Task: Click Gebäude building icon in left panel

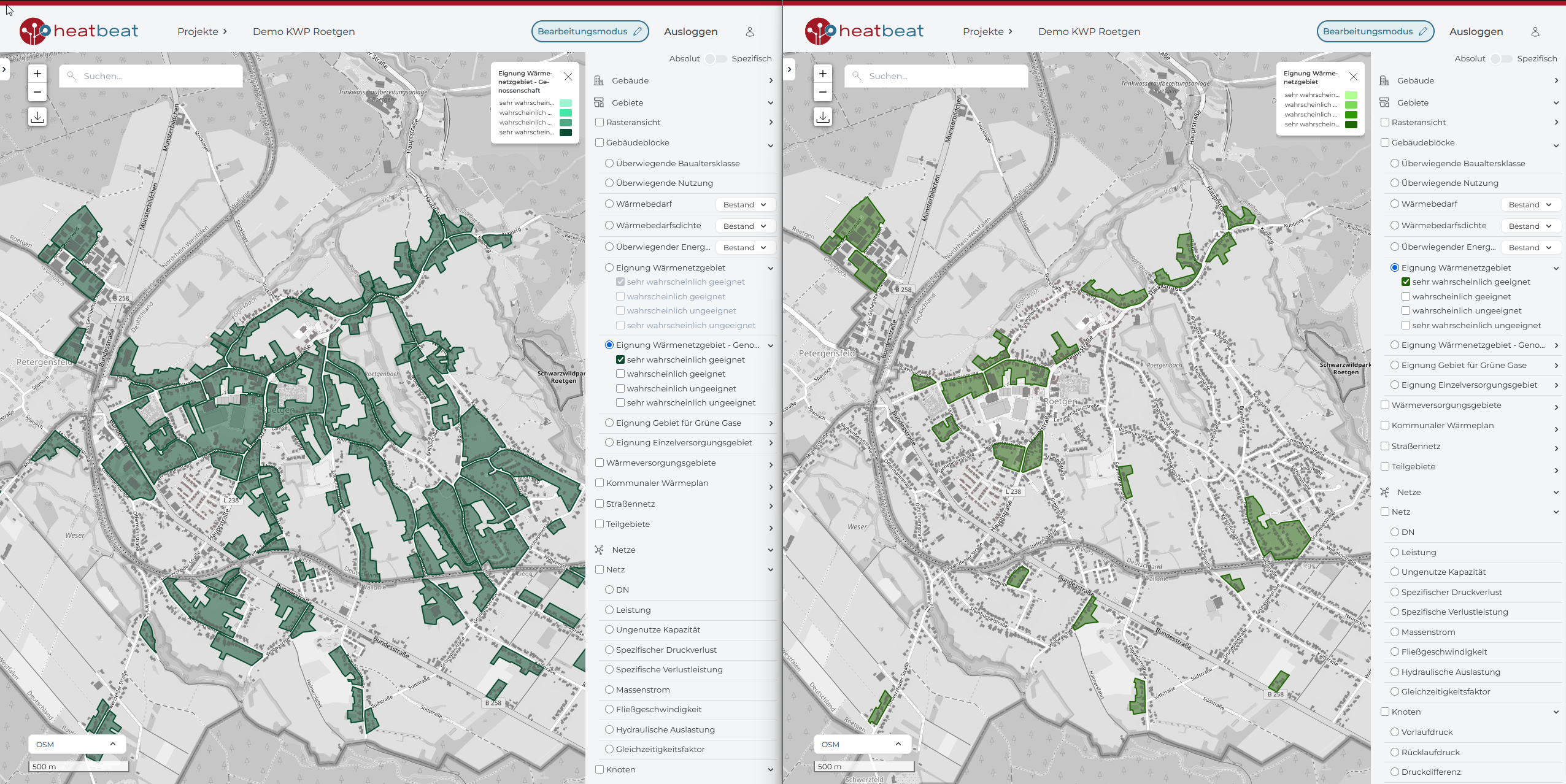Action: tap(599, 80)
